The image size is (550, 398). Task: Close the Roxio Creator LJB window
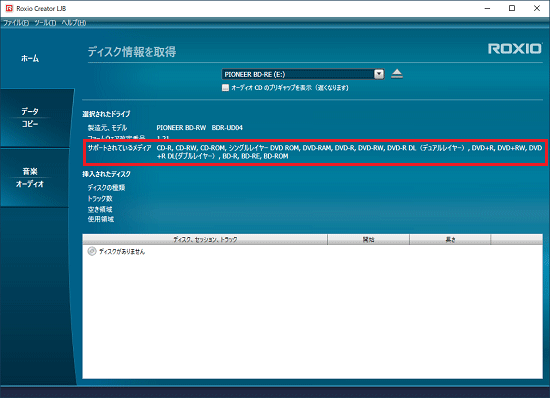(537, 8)
